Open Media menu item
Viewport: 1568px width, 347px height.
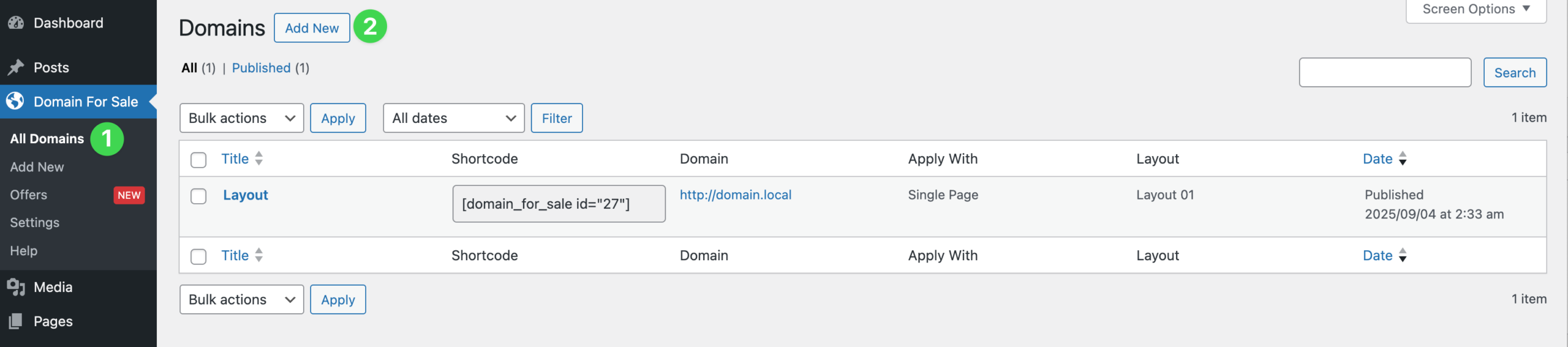click(x=53, y=287)
